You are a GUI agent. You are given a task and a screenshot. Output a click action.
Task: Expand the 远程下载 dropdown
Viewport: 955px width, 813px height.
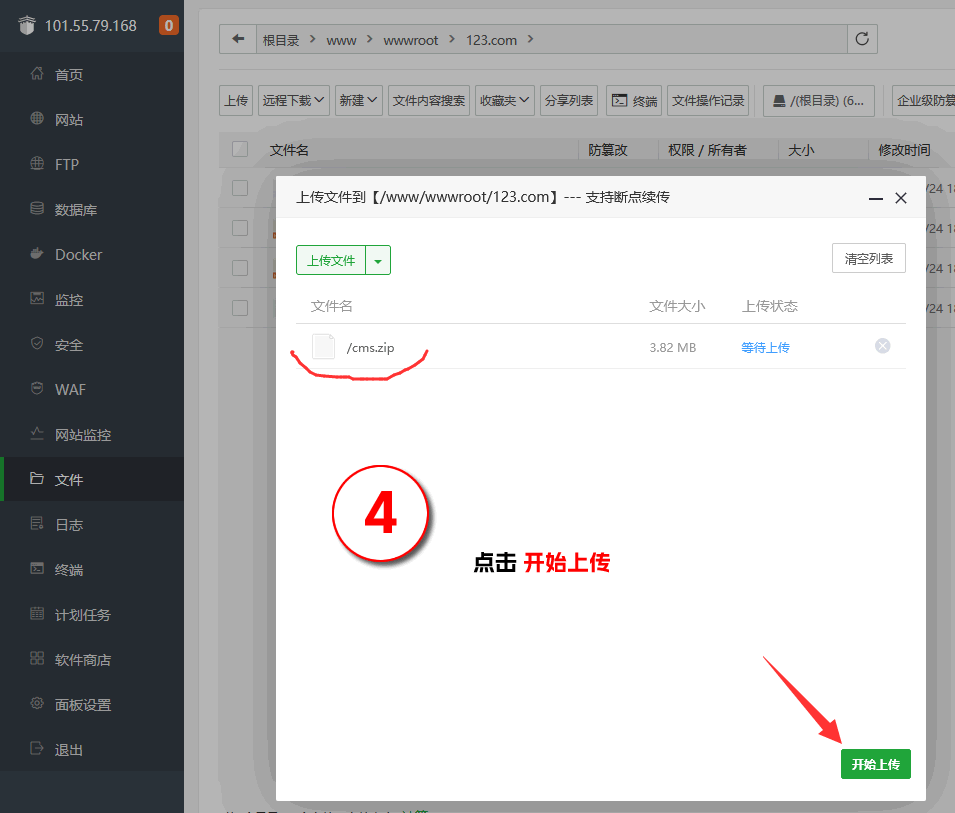[293, 101]
